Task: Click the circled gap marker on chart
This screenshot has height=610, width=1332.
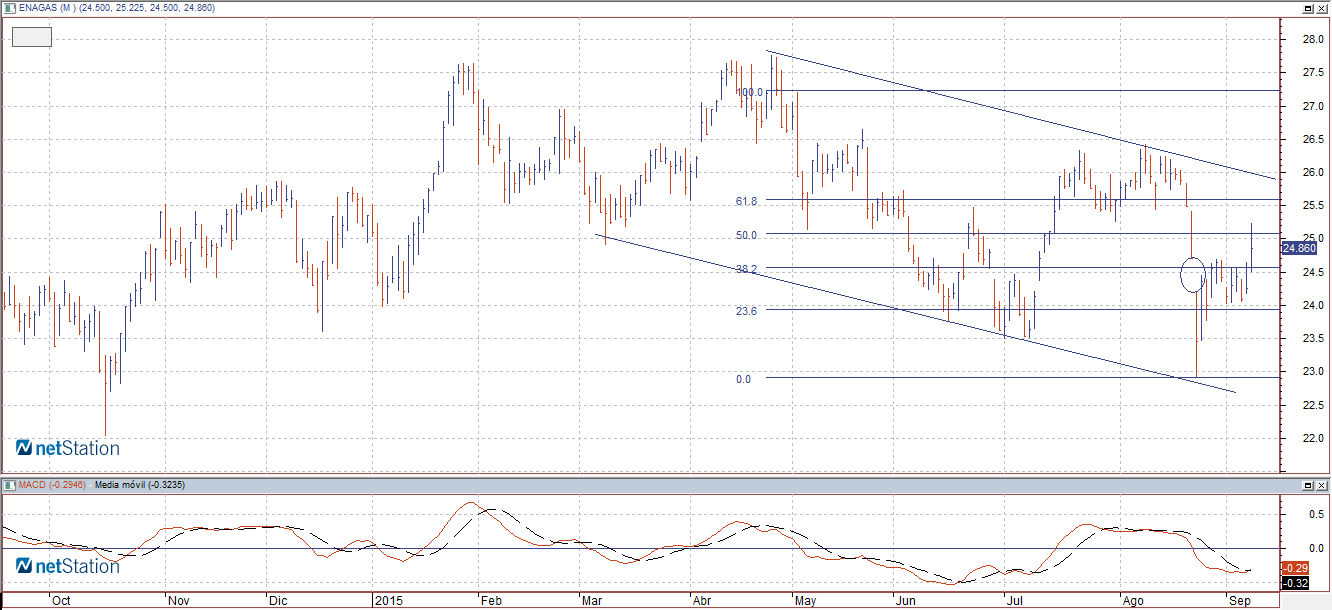Action: coord(1192,274)
